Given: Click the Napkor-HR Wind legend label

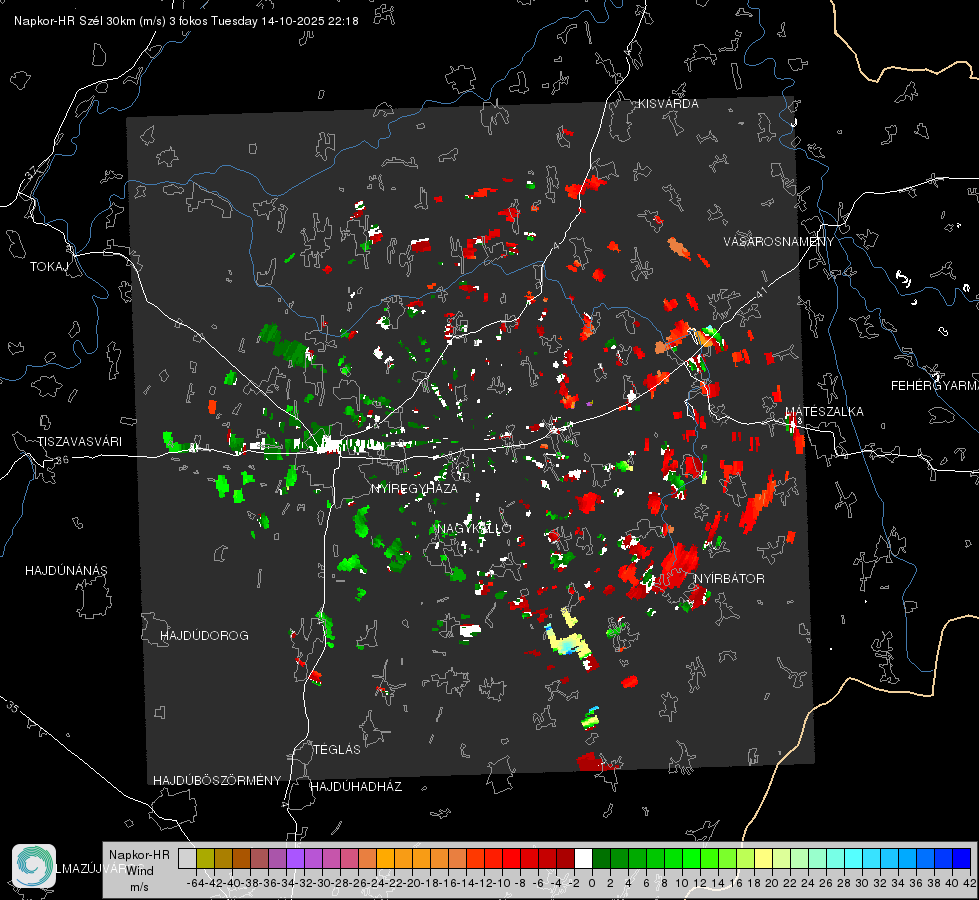Looking at the screenshot, I should pyautogui.click(x=139, y=870).
